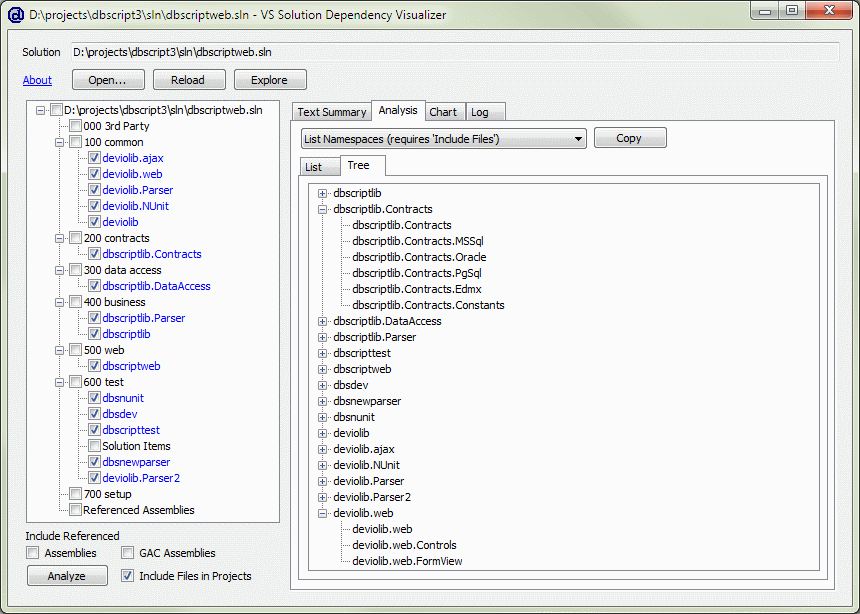The width and height of the screenshot is (860, 614).
Task: Select the deviolib.Parser2 project label
Action: point(141,478)
